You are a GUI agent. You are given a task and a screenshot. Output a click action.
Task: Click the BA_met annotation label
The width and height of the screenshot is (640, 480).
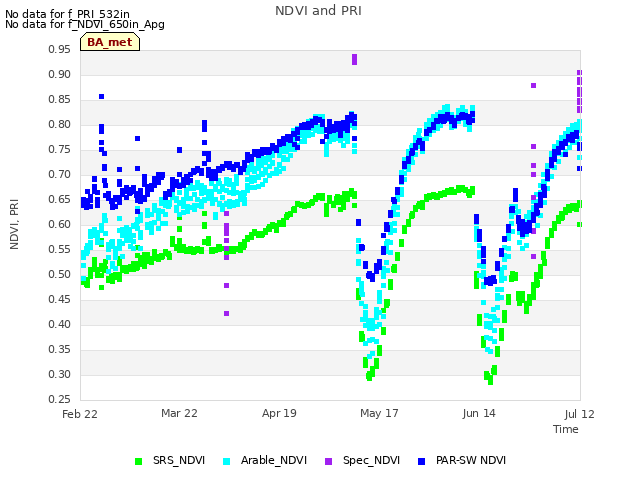(110, 42)
